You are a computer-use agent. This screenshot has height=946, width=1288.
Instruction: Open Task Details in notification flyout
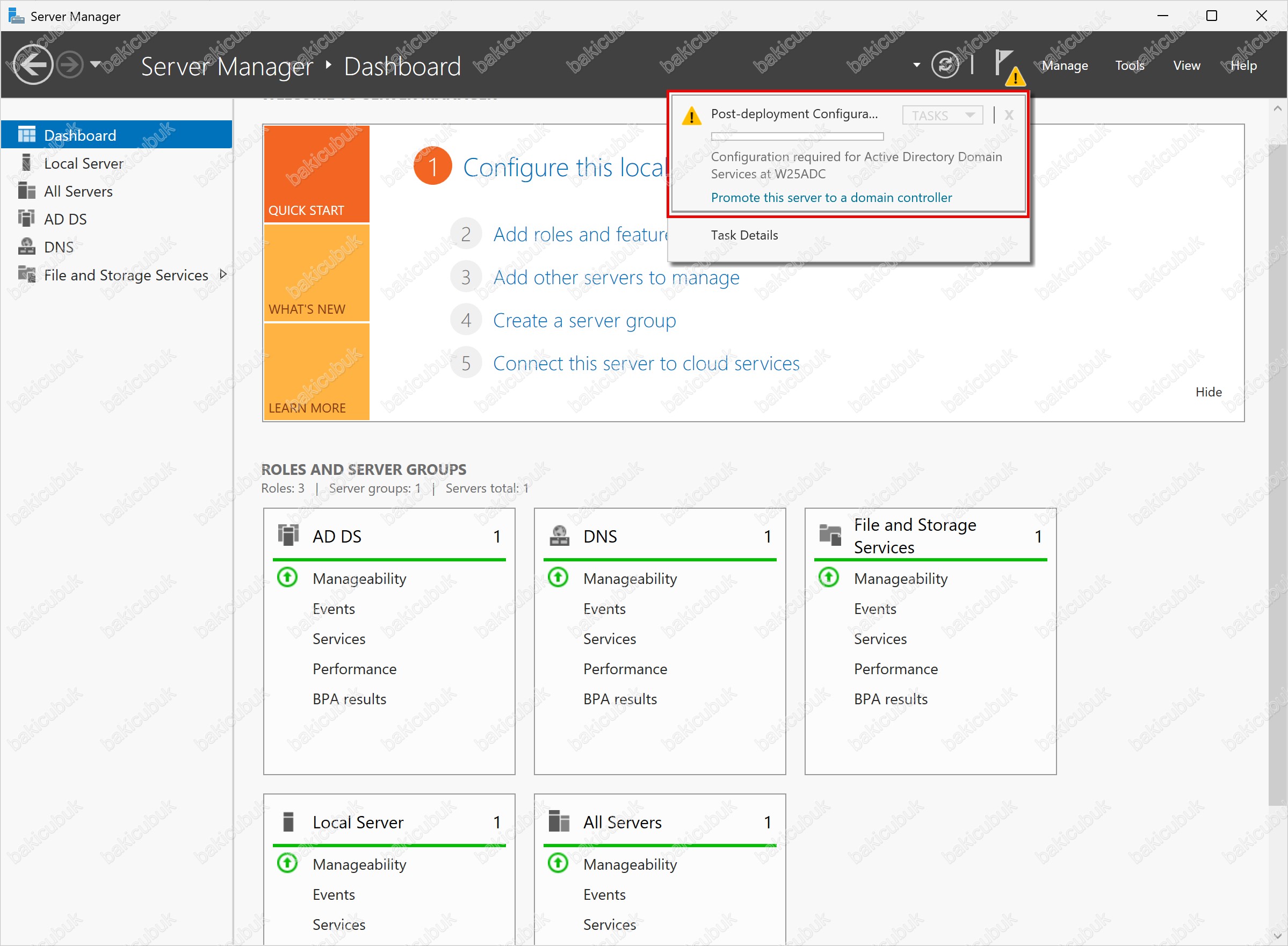click(x=744, y=235)
